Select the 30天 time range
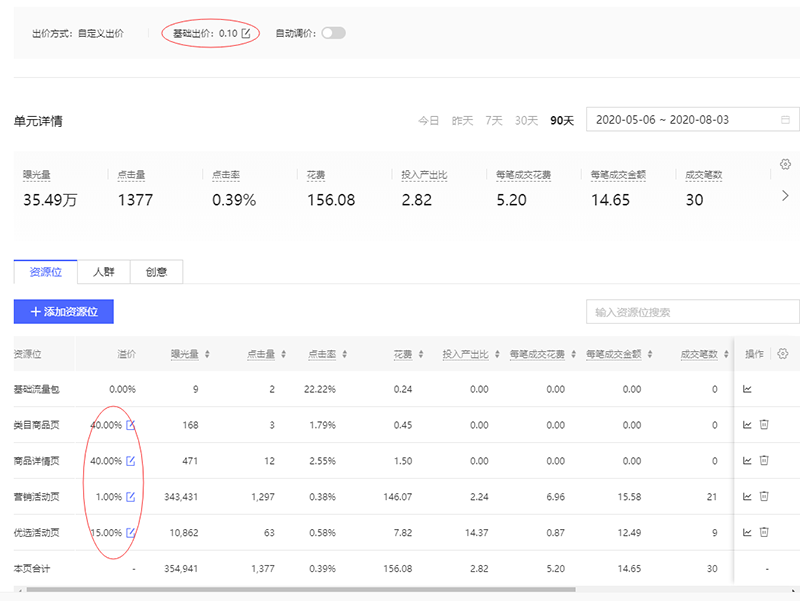 [x=527, y=120]
